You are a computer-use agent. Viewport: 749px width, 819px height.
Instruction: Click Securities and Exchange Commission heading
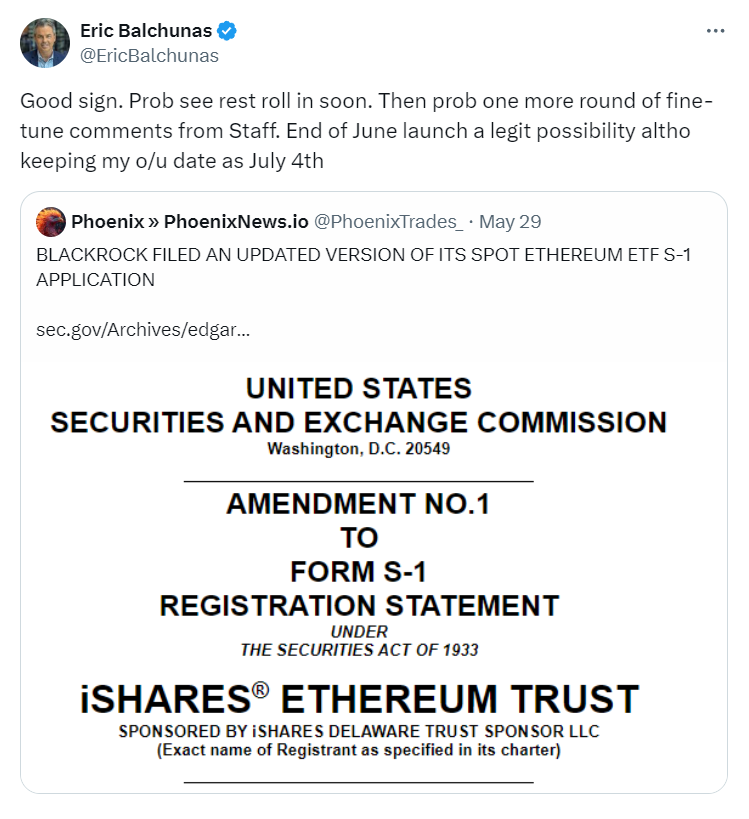359,422
